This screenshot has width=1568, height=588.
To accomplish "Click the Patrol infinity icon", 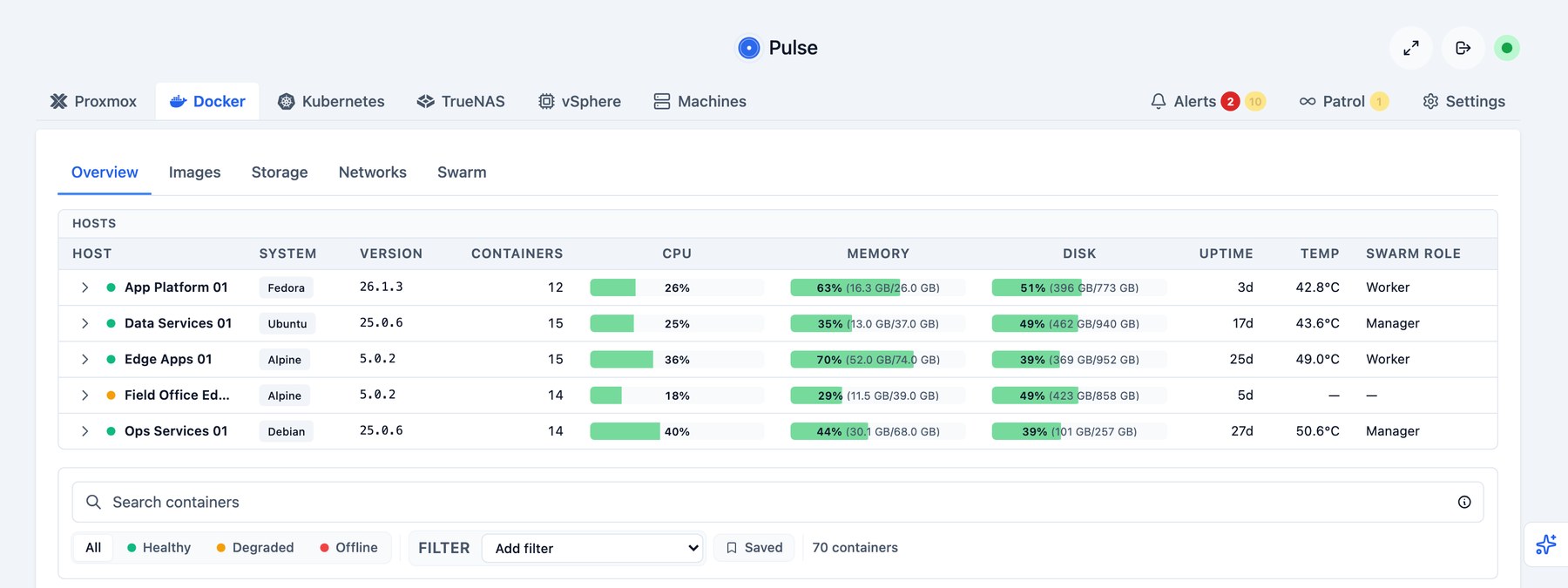I will (1308, 102).
